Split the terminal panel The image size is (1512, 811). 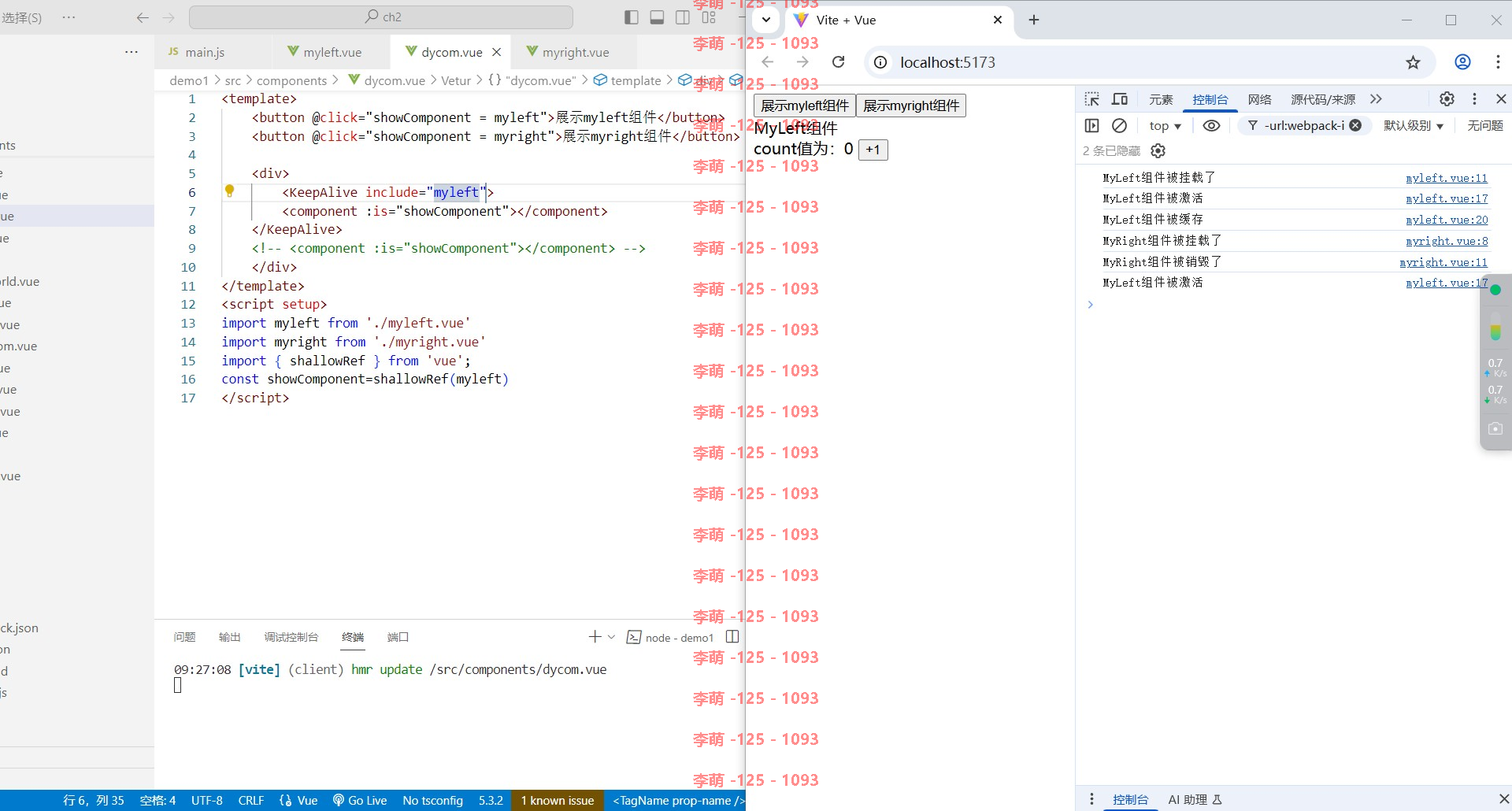click(x=732, y=636)
